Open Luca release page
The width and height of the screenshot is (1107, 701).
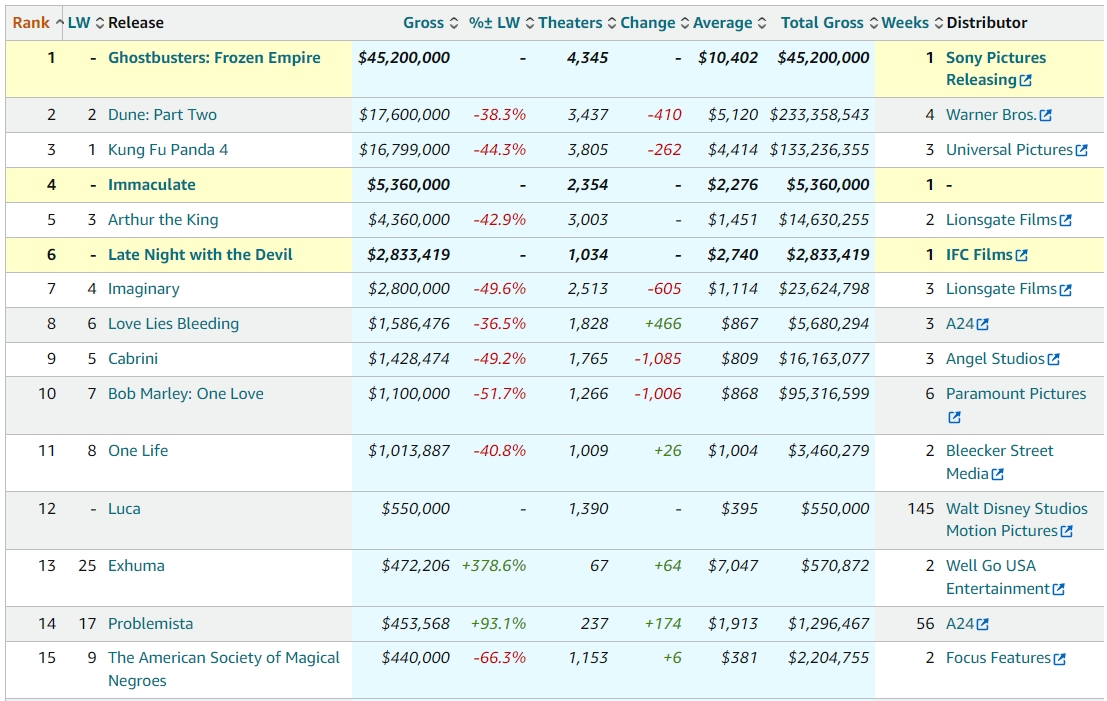click(124, 508)
